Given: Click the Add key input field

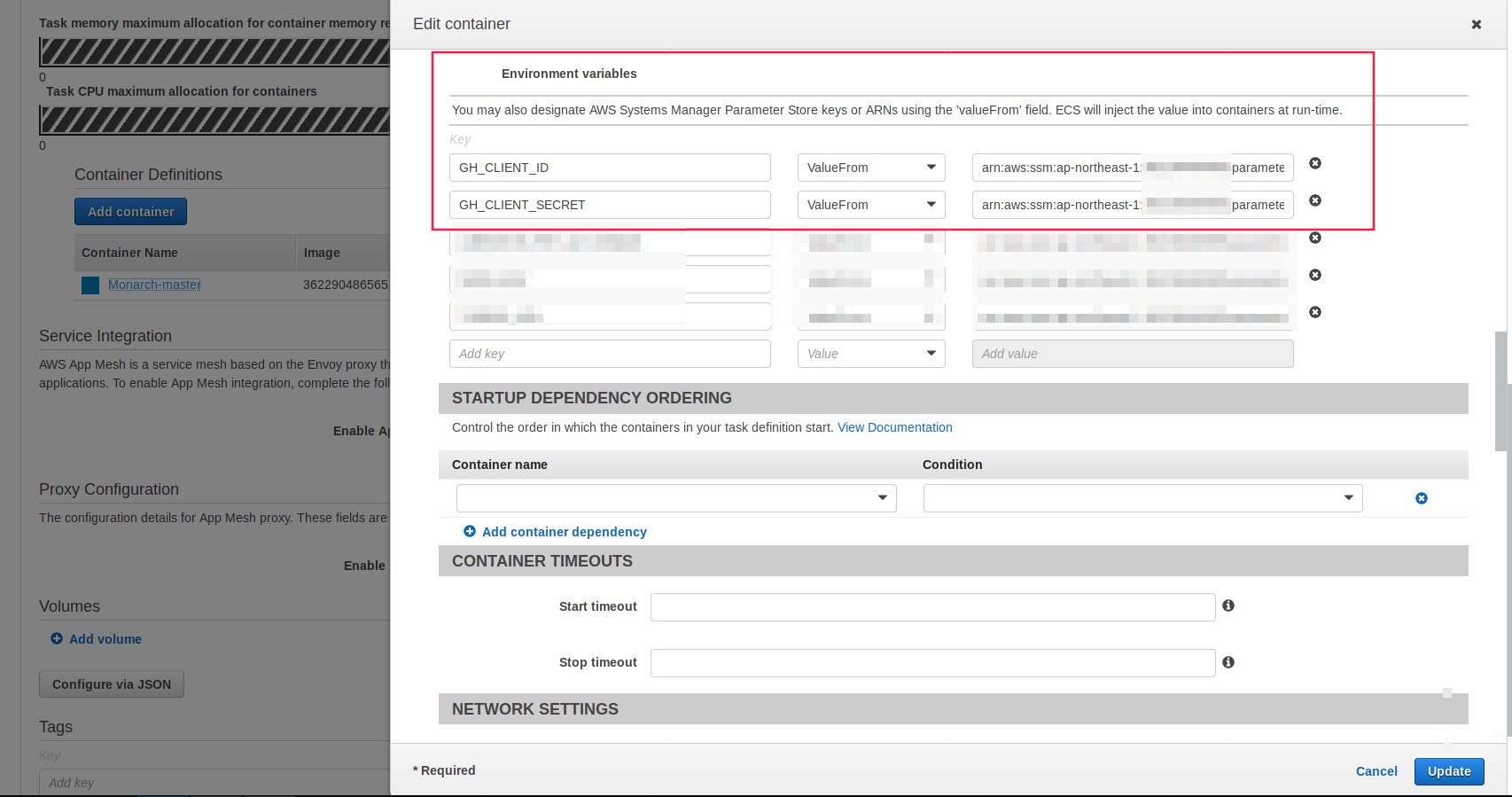Looking at the screenshot, I should tap(610, 354).
